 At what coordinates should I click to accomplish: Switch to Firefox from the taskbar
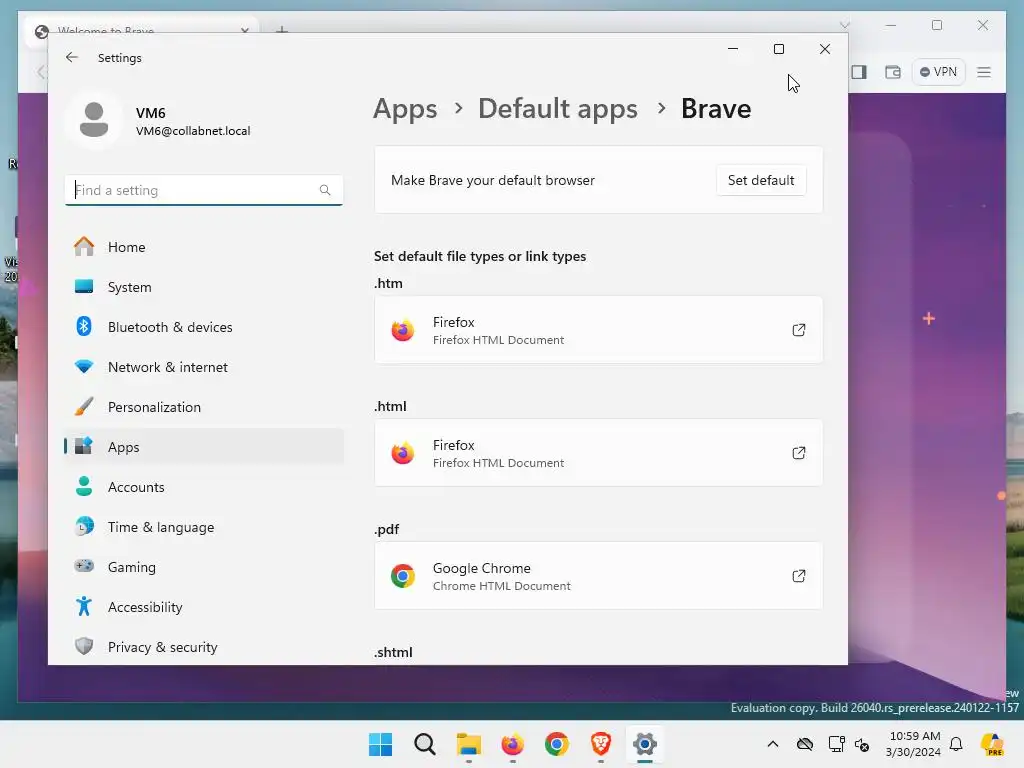pyautogui.click(x=513, y=744)
